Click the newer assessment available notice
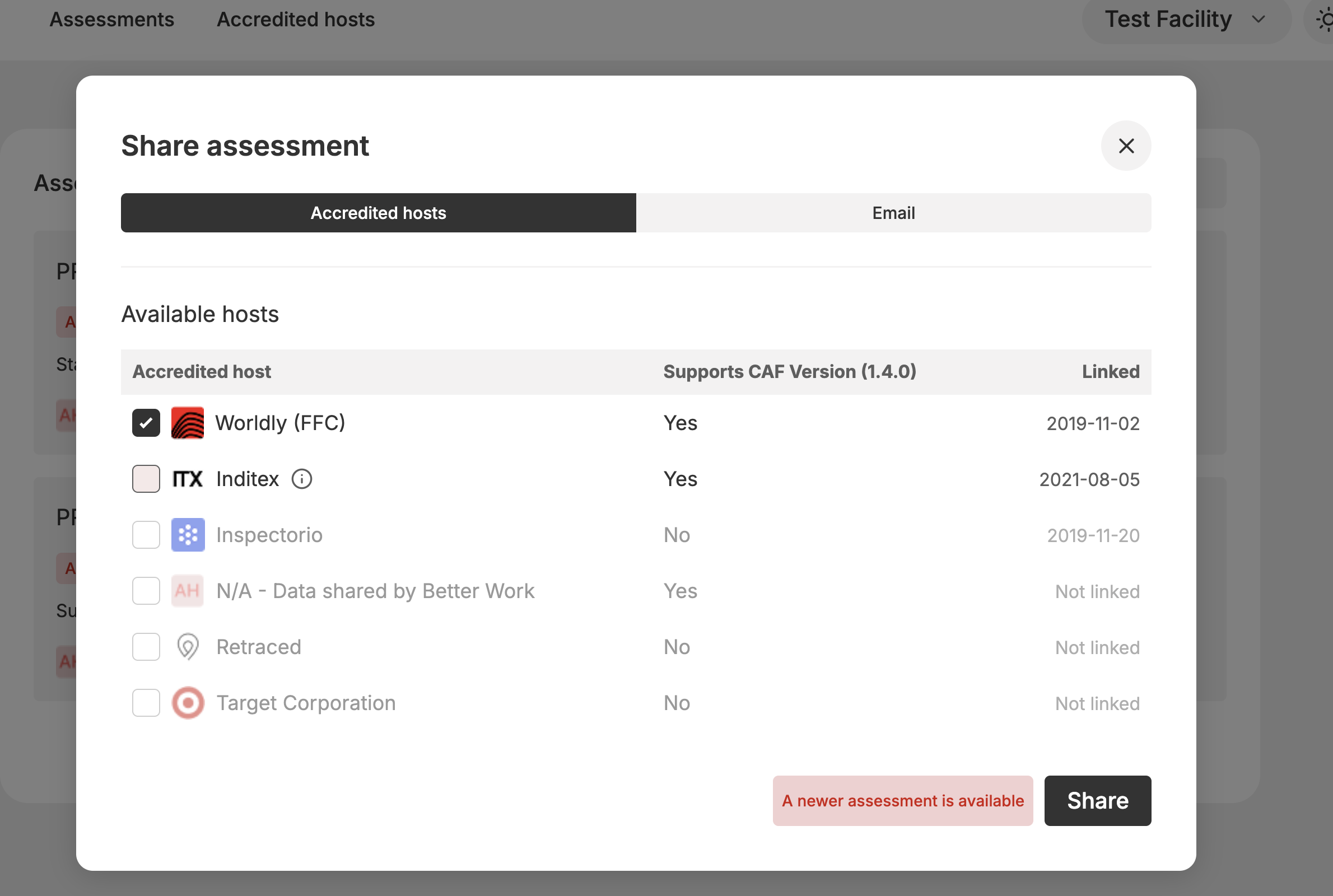1333x896 pixels. pyautogui.click(x=902, y=801)
